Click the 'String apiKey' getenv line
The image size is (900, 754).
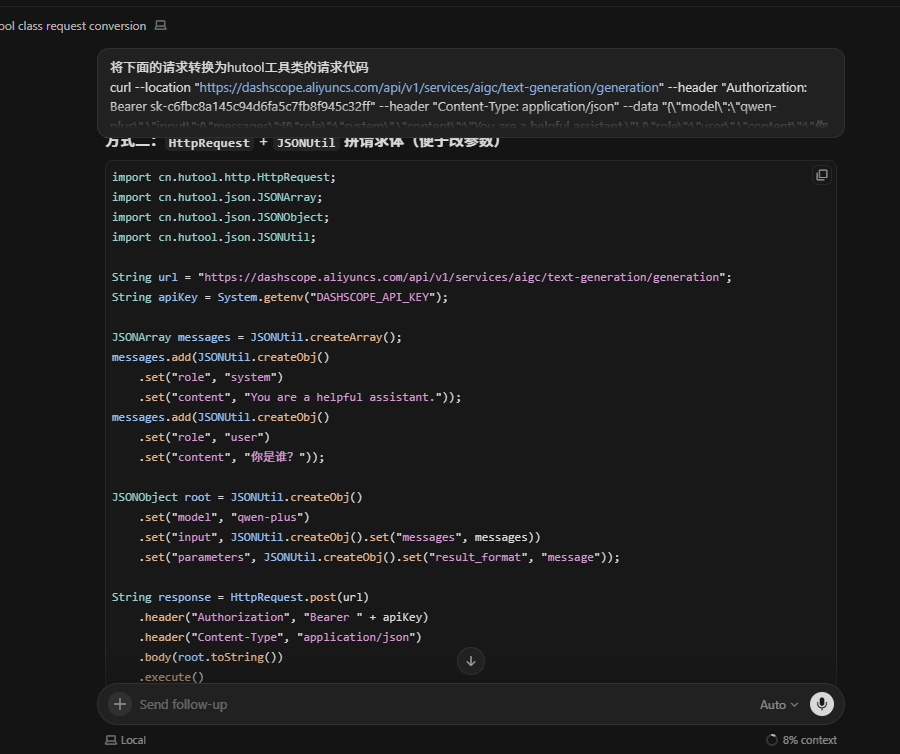click(280, 297)
